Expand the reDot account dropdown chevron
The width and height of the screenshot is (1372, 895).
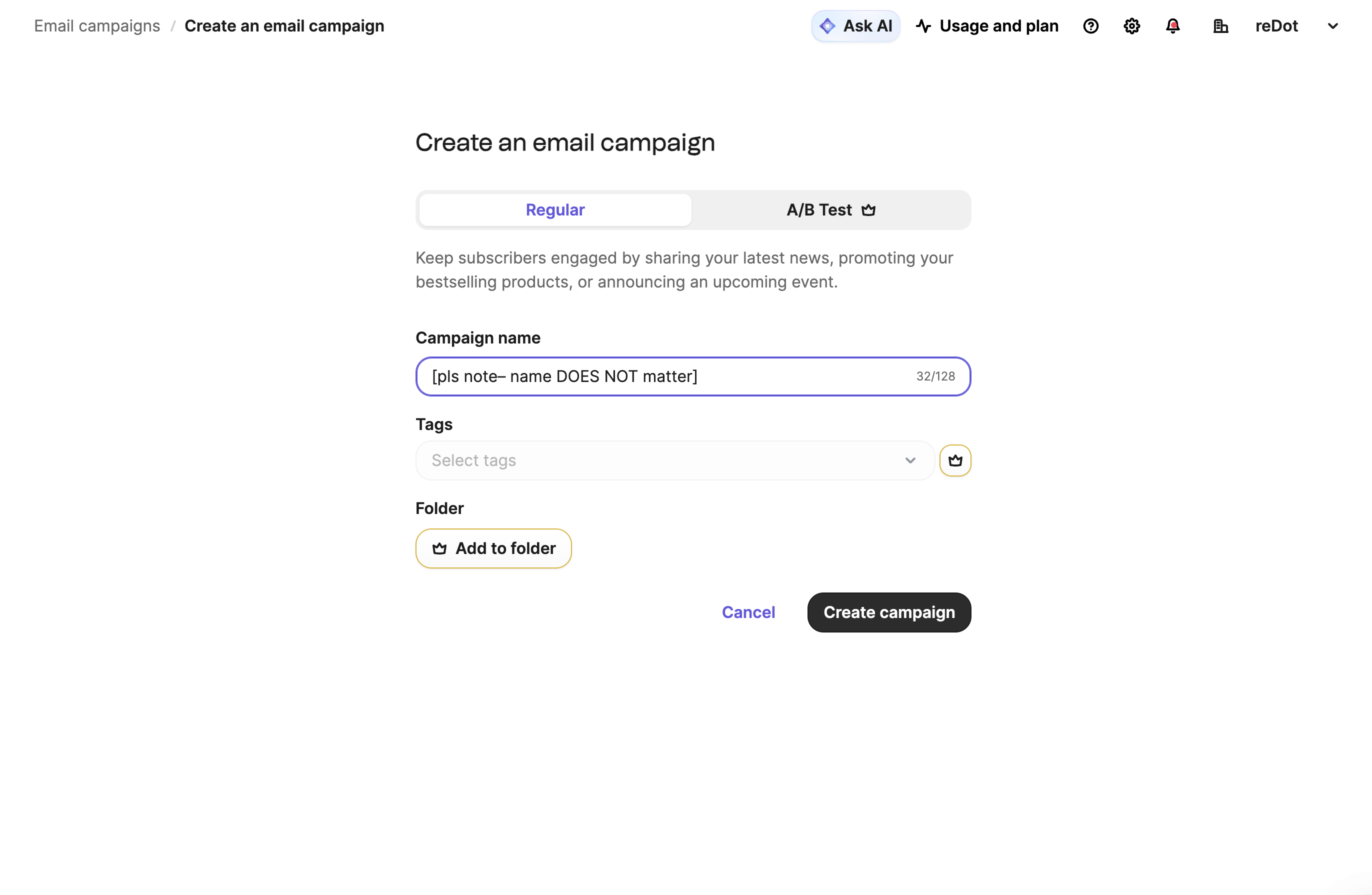(x=1332, y=26)
